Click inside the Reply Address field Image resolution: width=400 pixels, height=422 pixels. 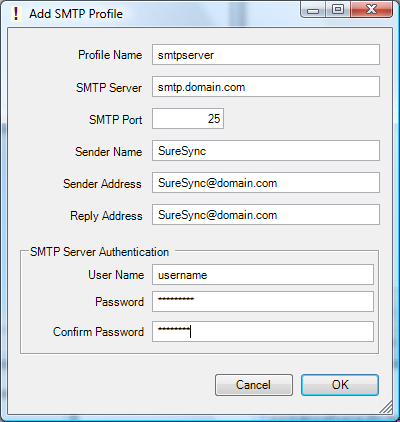tap(266, 215)
